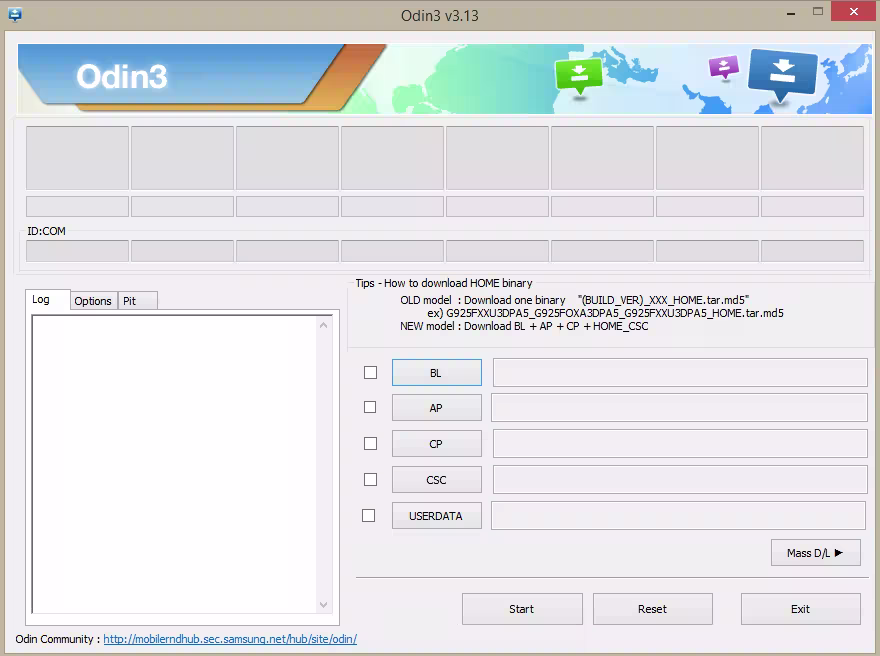880x656 pixels.
Task: Switch to the Options tab
Action: point(93,301)
